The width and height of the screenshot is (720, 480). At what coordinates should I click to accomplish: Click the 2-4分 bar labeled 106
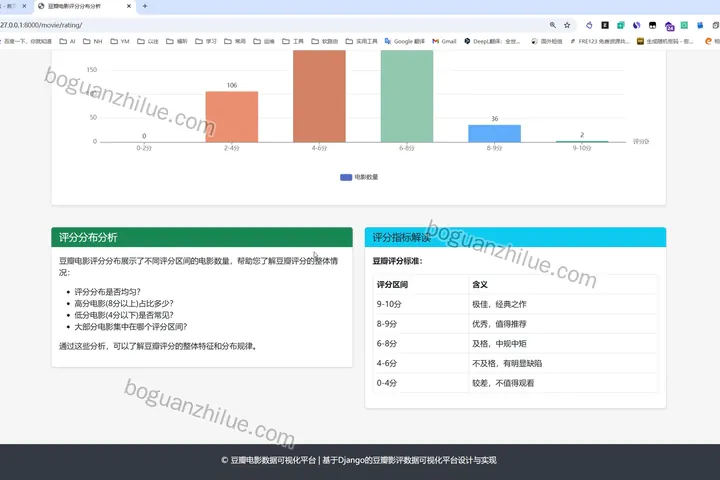[232, 117]
